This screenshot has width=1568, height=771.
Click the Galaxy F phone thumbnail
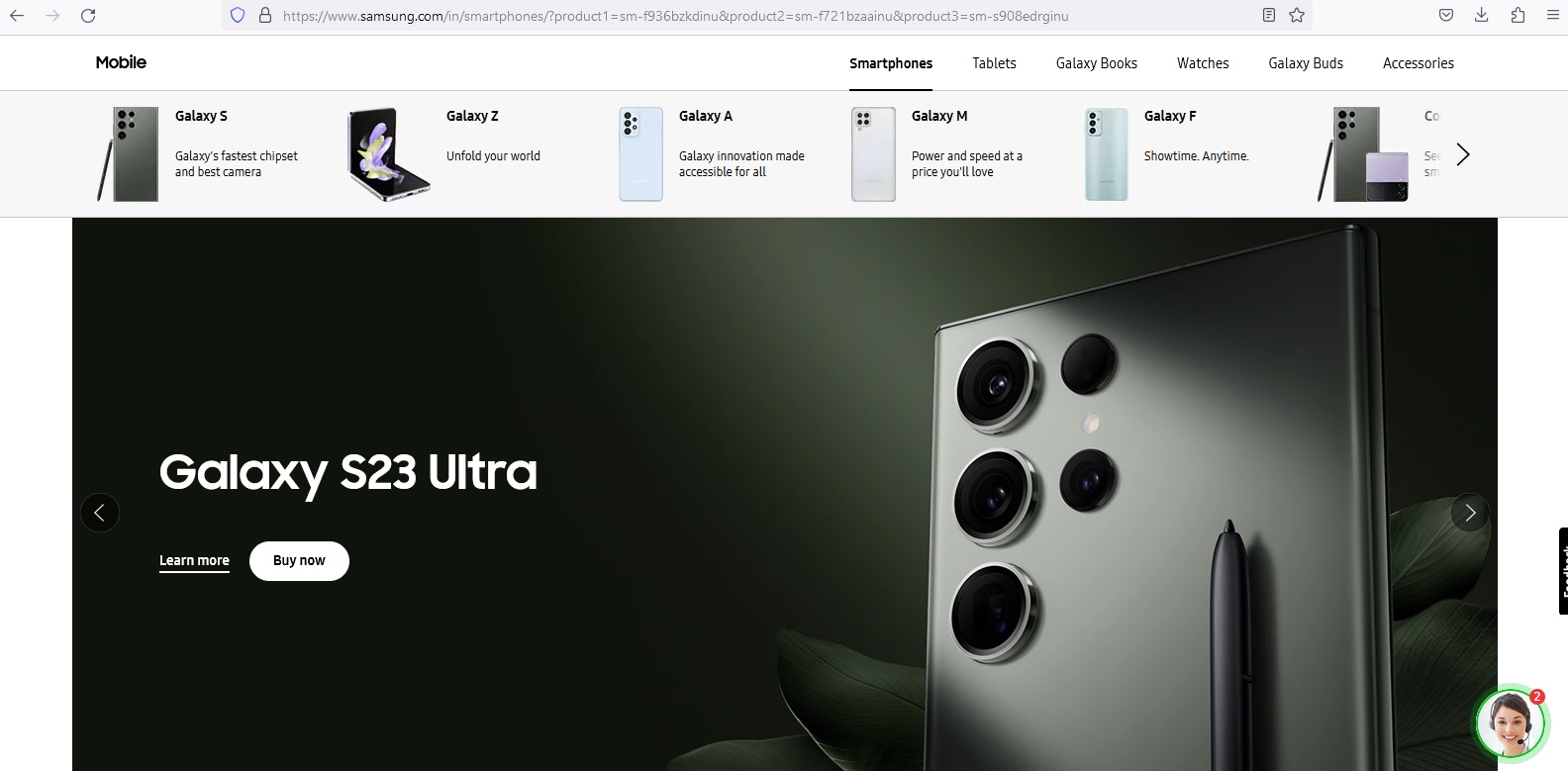point(1106,154)
